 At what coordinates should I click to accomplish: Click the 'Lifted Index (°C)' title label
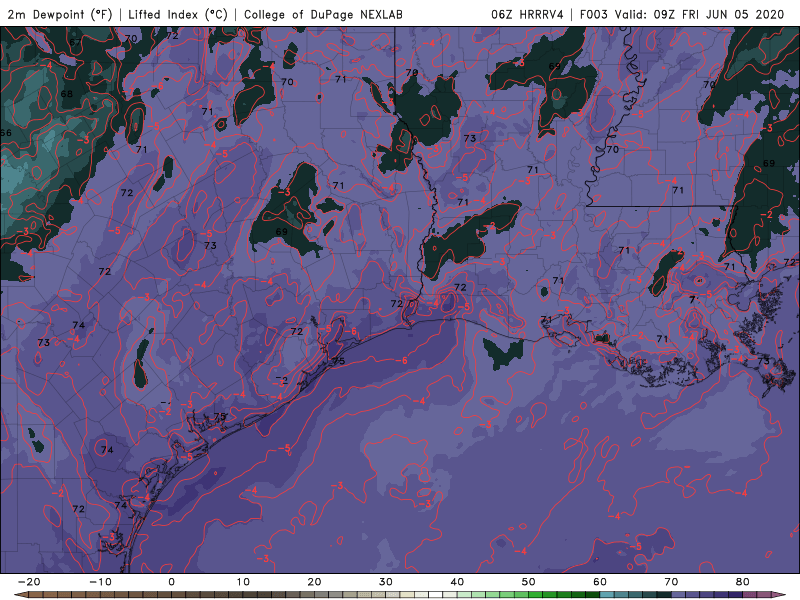178,14
